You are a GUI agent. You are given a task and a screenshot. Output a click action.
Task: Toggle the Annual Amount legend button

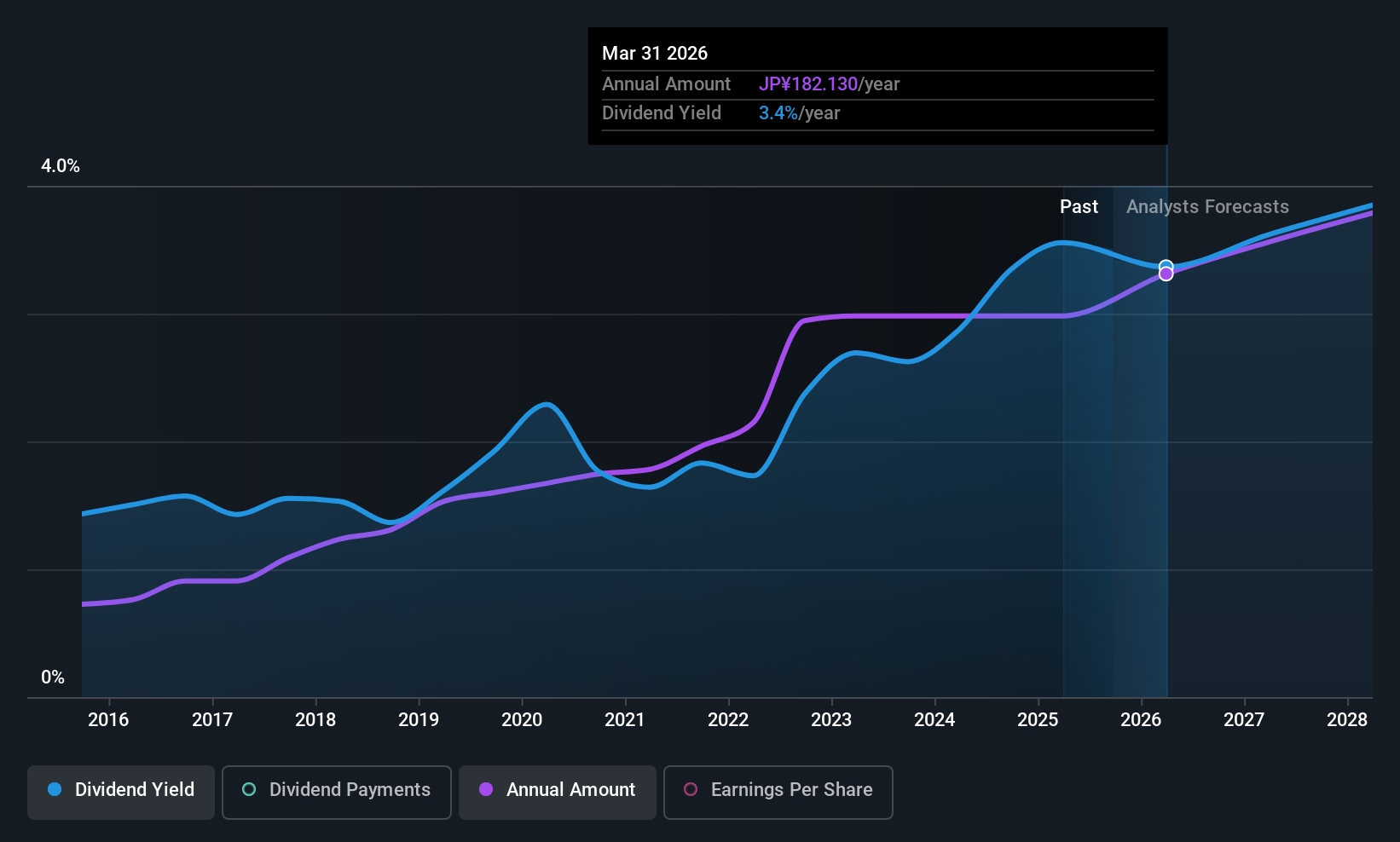coord(558,792)
